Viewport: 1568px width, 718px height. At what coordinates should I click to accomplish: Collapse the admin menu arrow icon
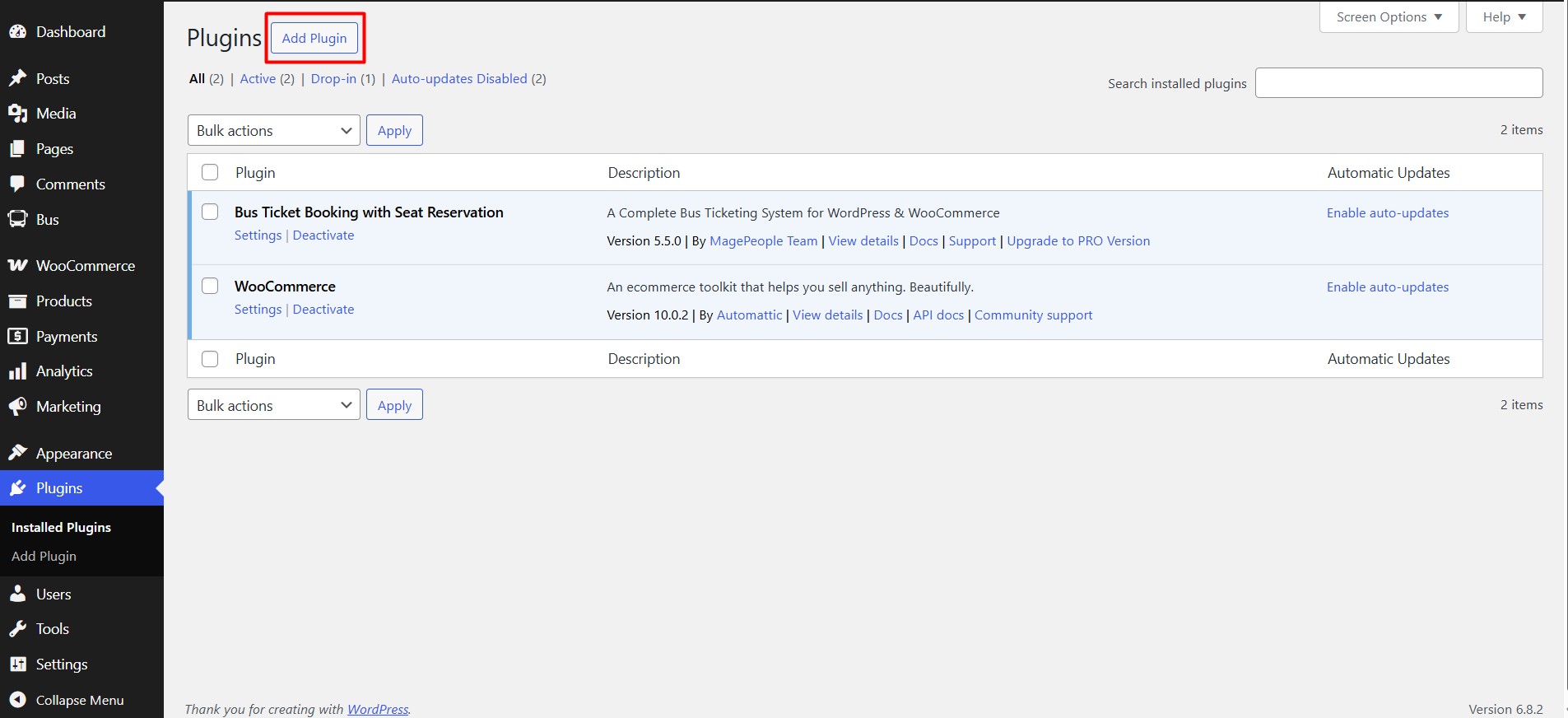[x=18, y=700]
